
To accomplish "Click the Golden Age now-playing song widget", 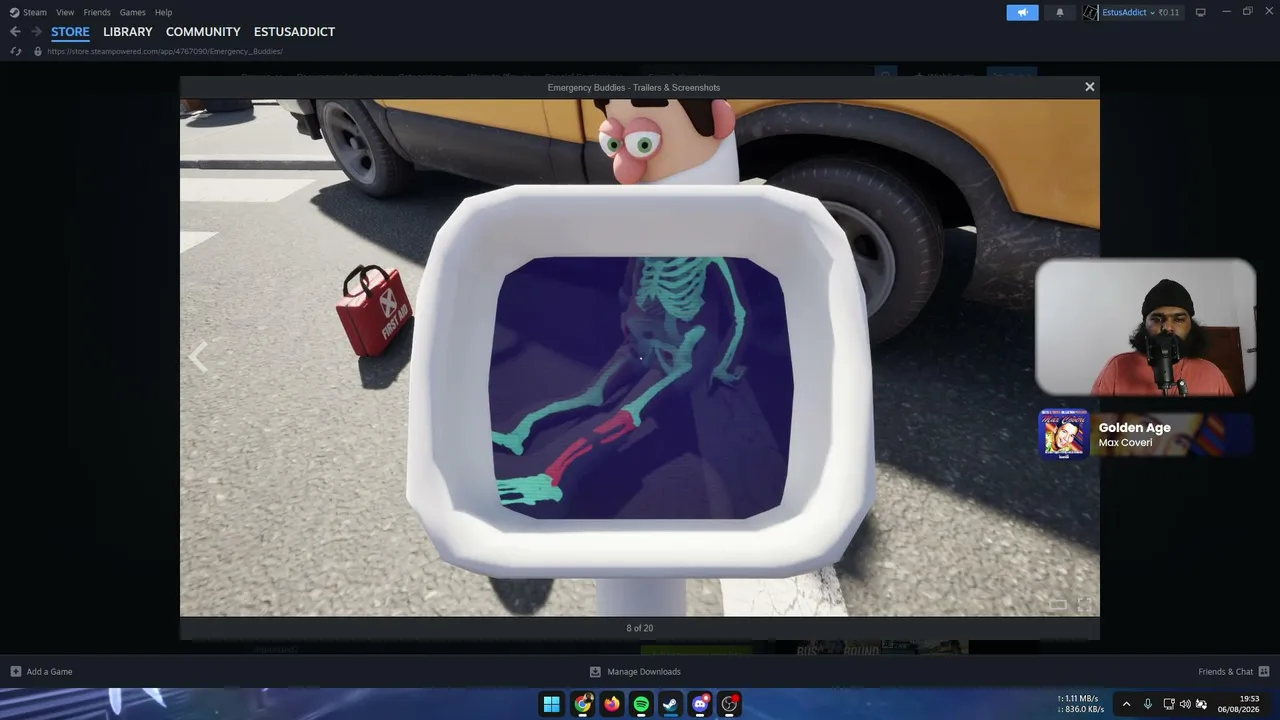I will [1145, 435].
